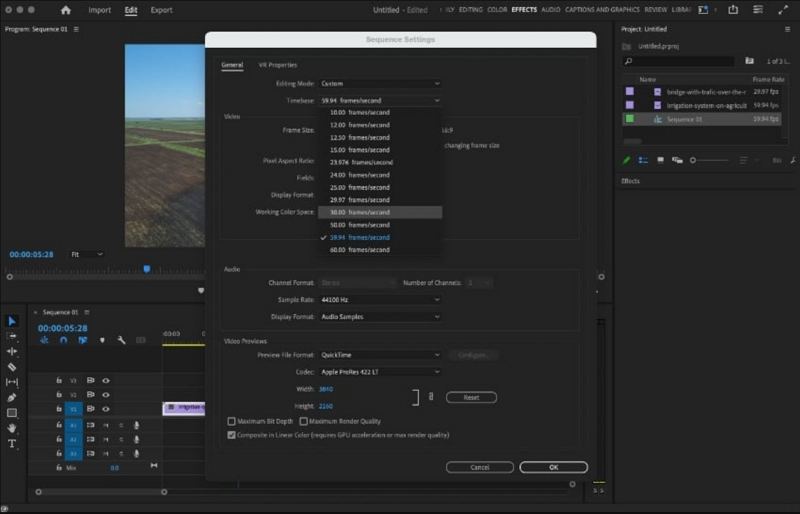Screen dimensions: 800x514
Task: Open the Export tab
Action: [x=161, y=10]
